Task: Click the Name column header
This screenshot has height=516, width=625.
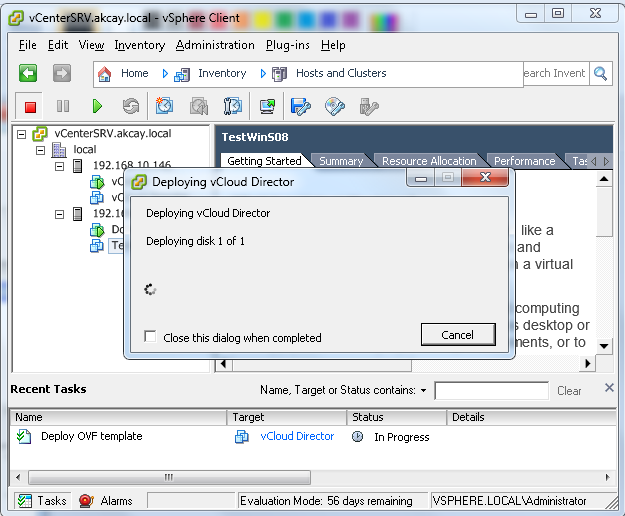Action: [118, 417]
